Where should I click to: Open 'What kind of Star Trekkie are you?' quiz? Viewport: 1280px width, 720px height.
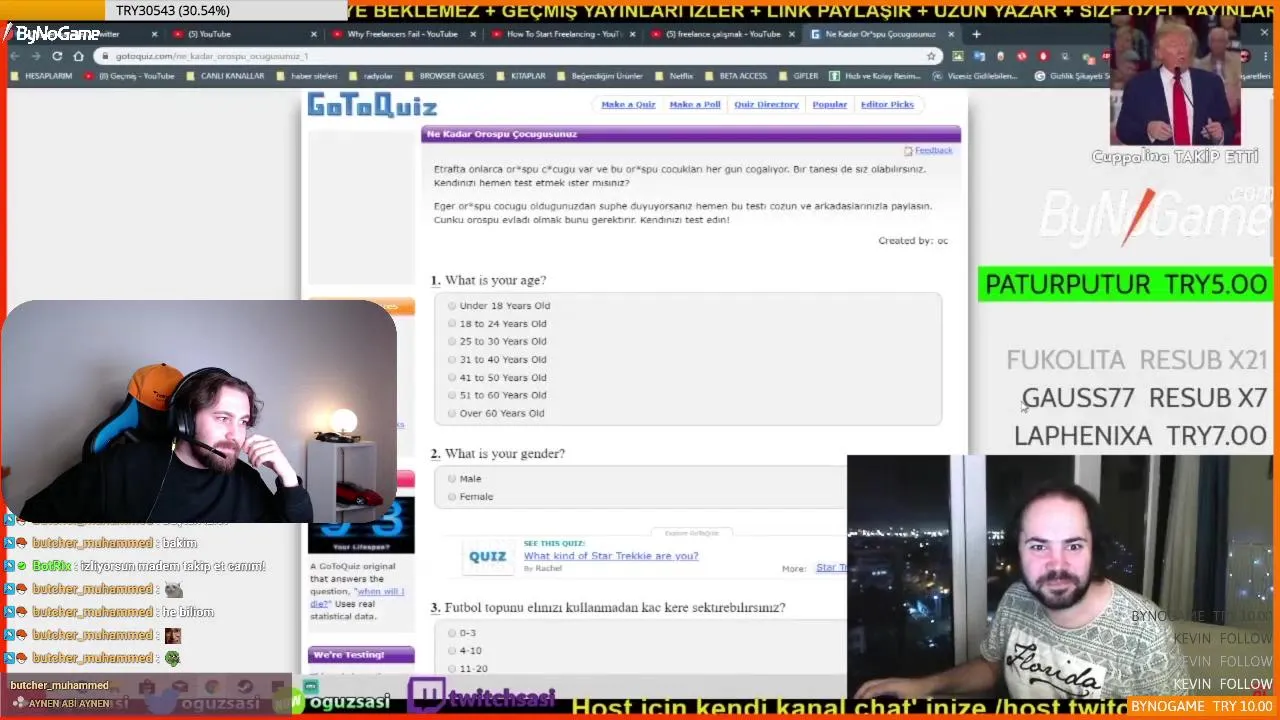[611, 556]
